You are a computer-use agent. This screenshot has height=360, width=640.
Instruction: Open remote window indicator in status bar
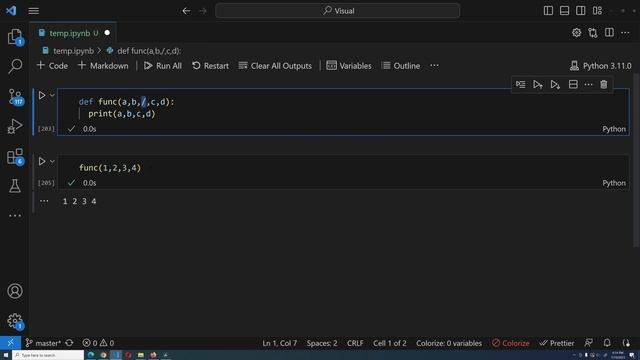pyautogui.click(x=10, y=343)
